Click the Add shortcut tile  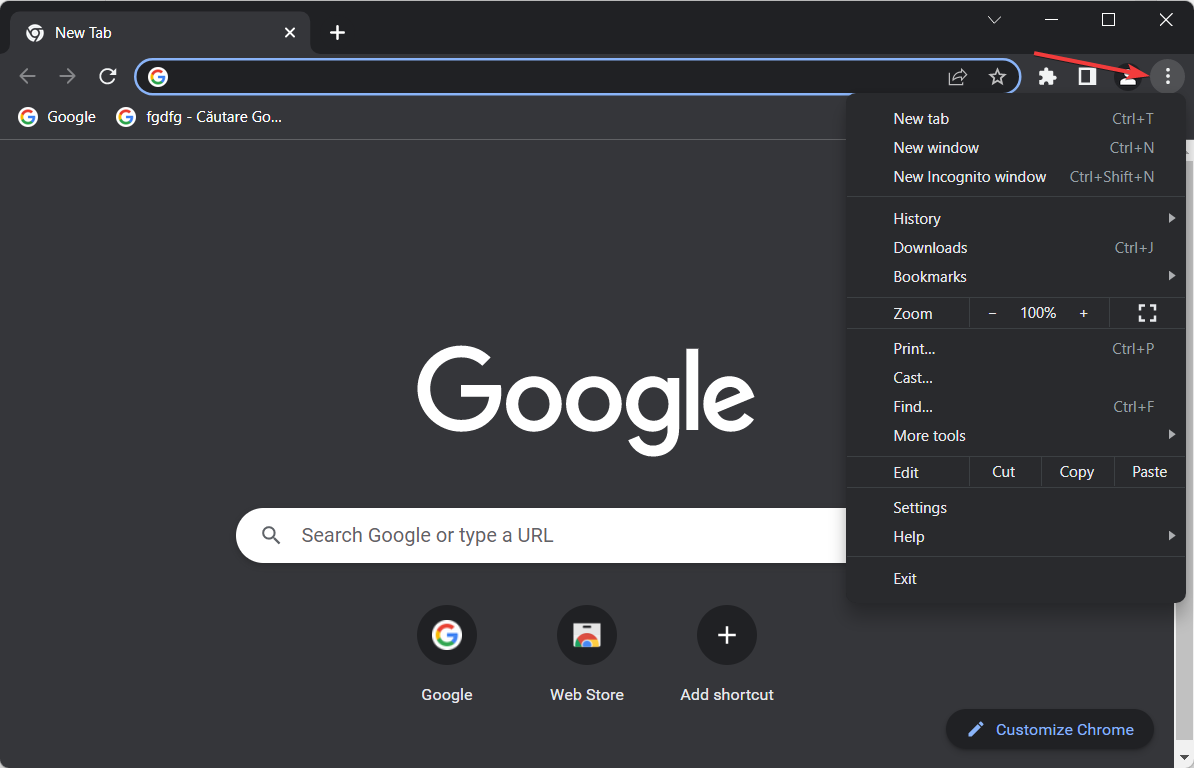pyautogui.click(x=727, y=654)
